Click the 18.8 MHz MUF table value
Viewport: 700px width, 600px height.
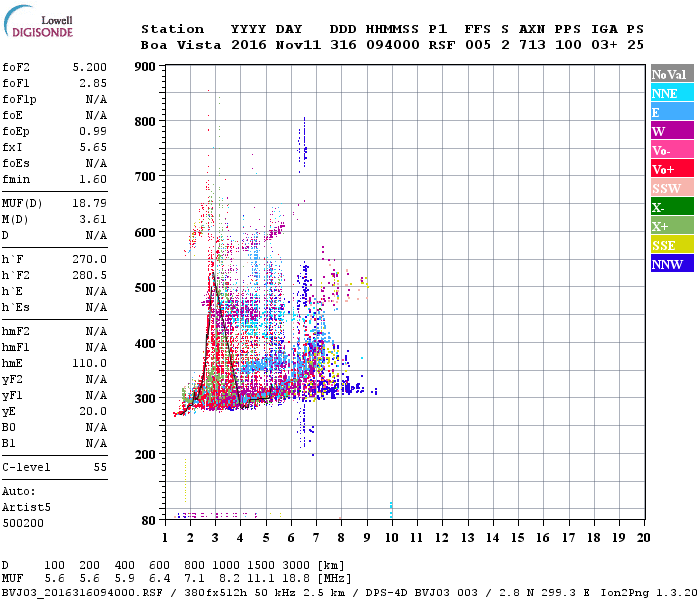click(296, 579)
